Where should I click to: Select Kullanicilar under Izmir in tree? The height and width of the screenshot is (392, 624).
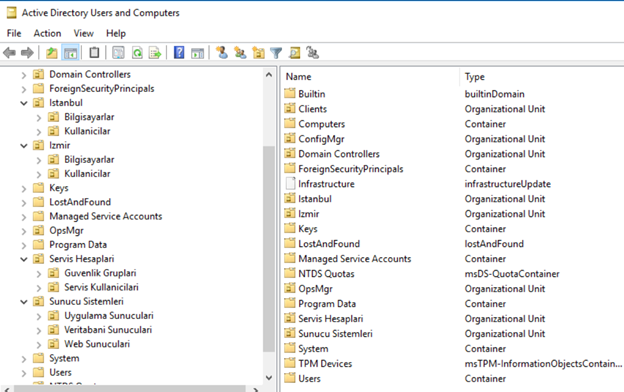87,174
